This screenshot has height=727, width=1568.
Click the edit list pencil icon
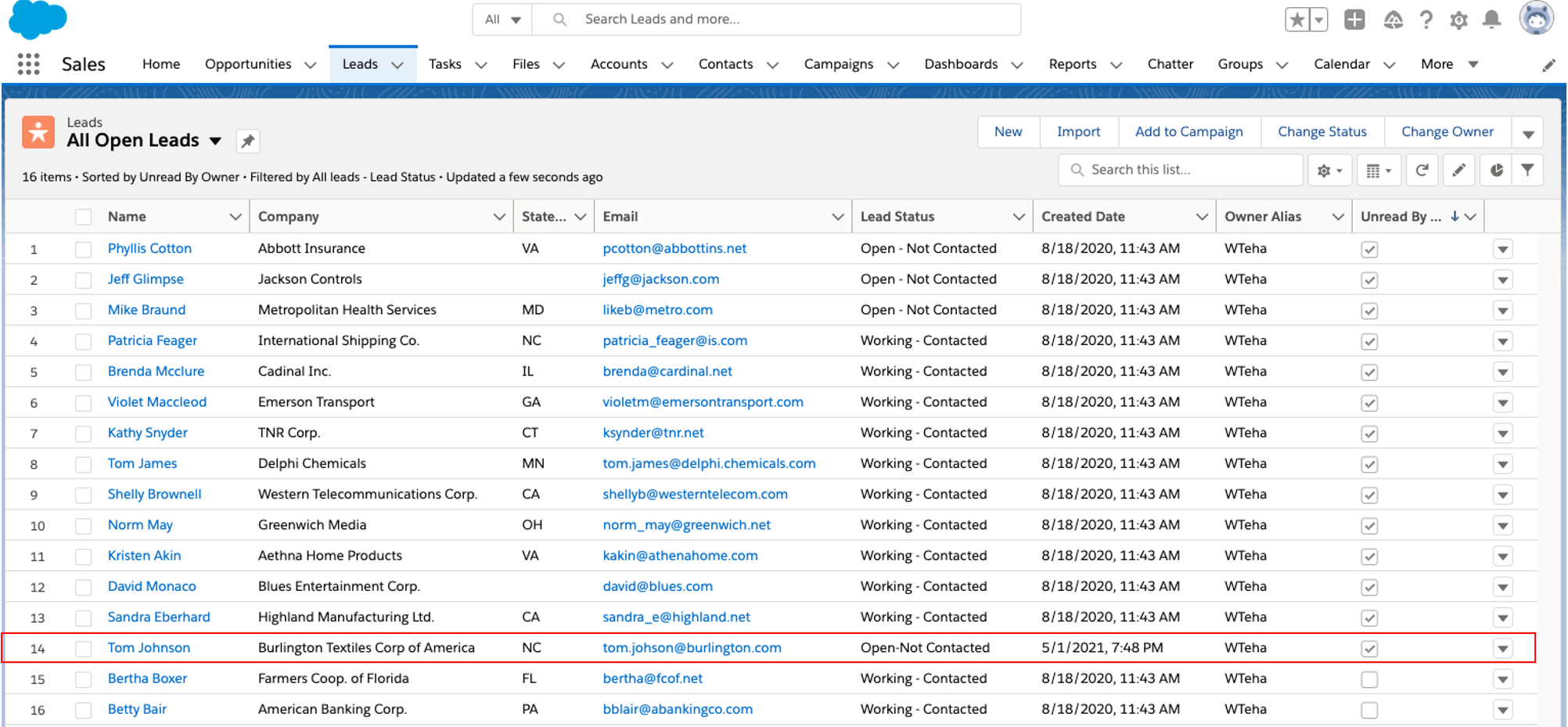(x=1458, y=171)
